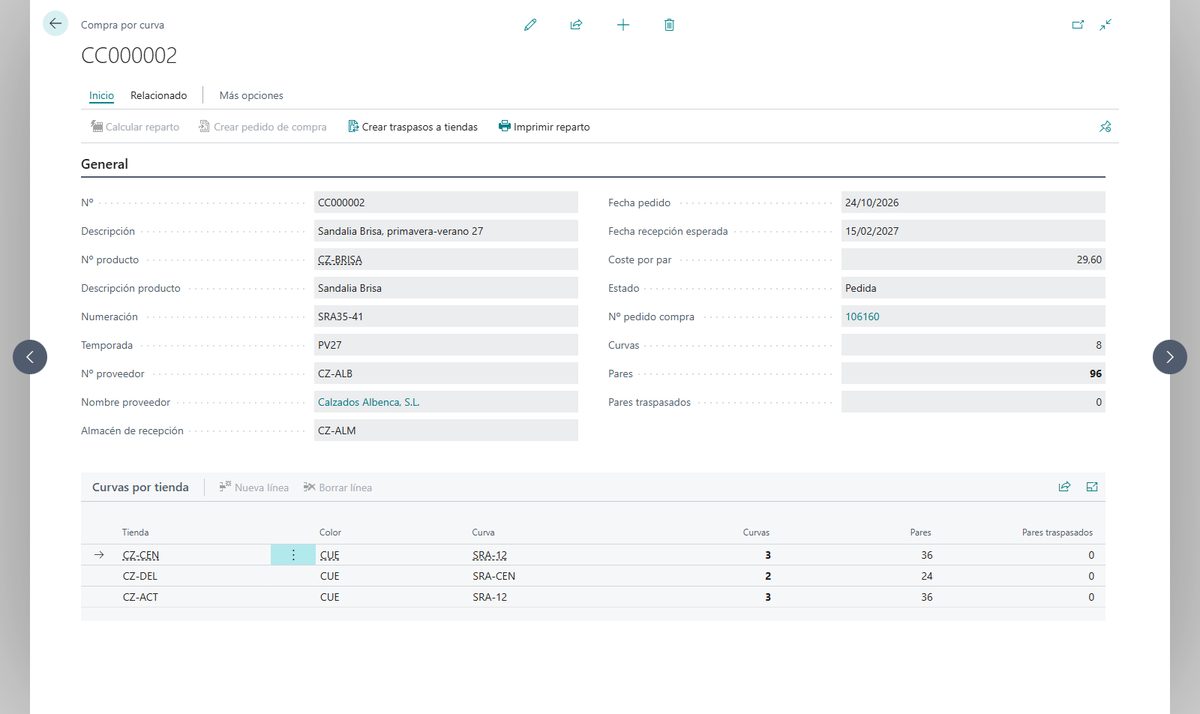Open supplier link Calzados Albenca, S.L.

pos(368,402)
